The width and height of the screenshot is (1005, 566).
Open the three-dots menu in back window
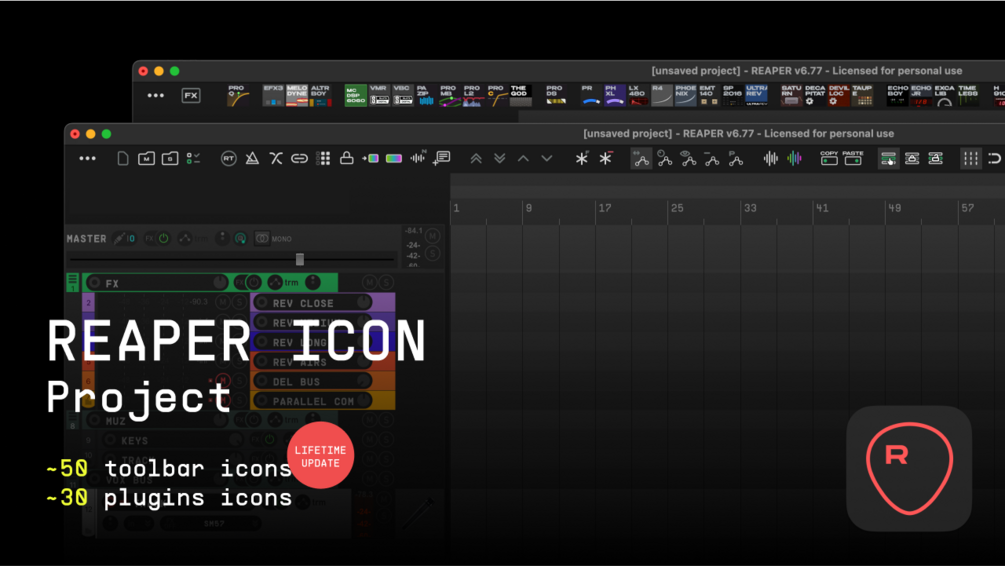point(156,96)
